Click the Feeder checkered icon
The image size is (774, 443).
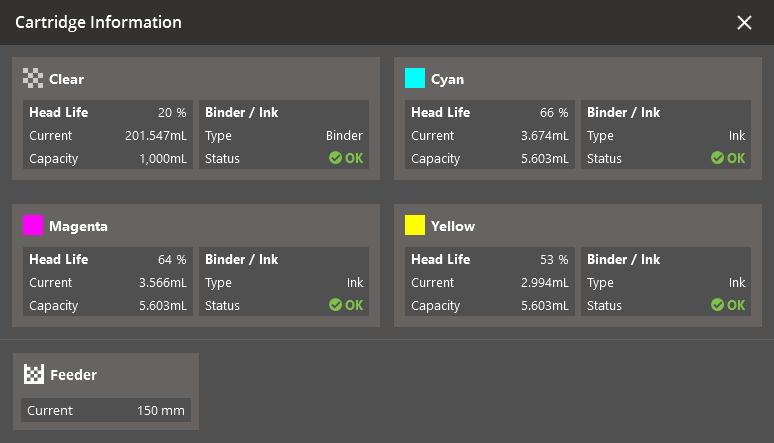(34, 375)
